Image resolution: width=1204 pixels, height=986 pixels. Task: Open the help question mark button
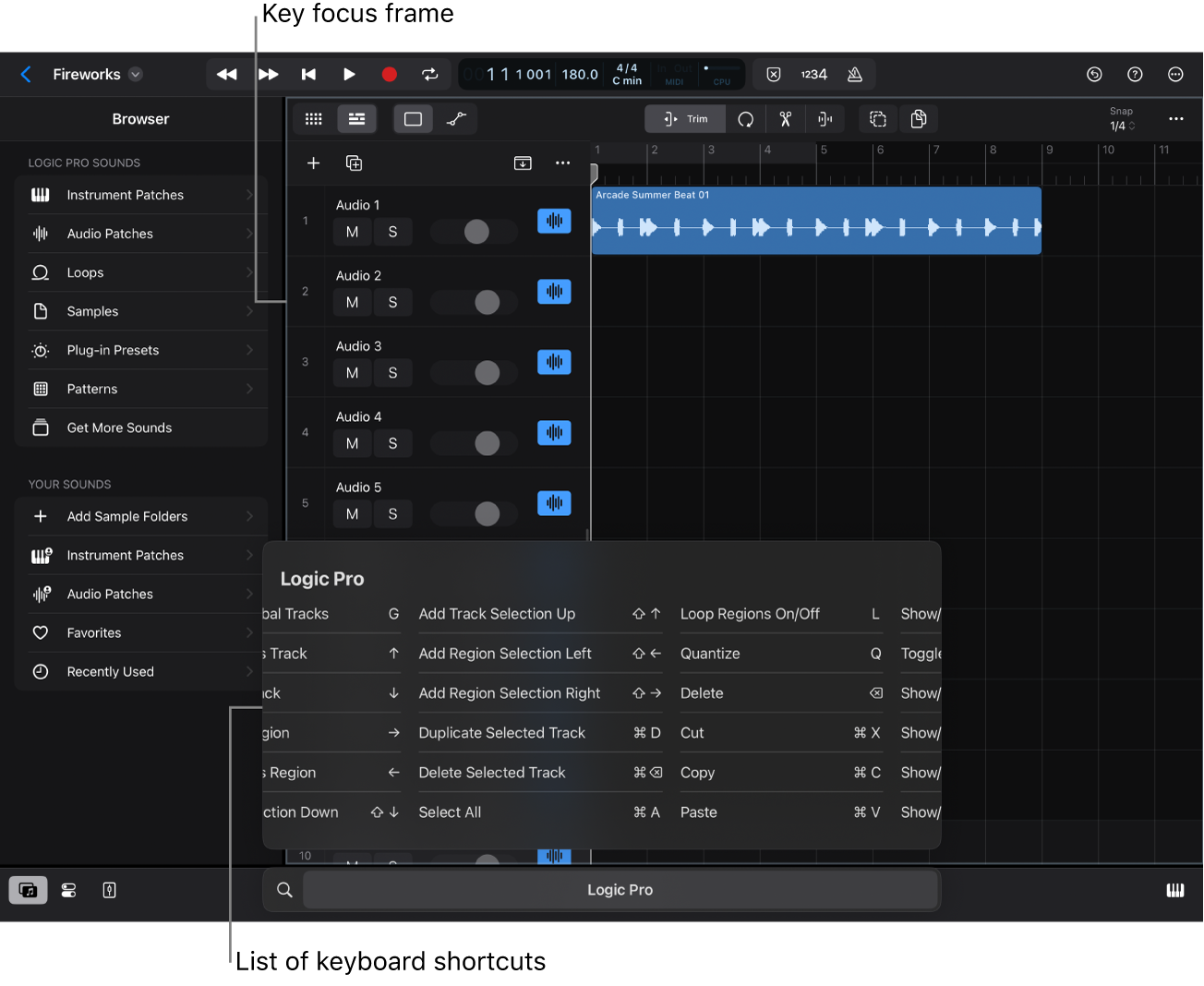(x=1135, y=75)
